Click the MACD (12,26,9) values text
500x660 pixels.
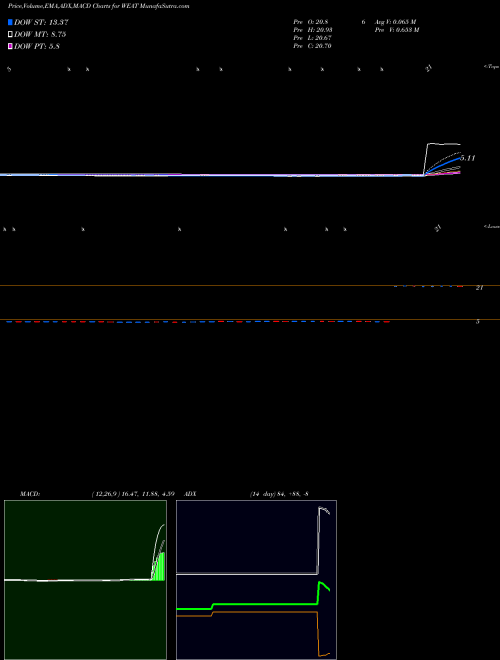(x=133, y=494)
